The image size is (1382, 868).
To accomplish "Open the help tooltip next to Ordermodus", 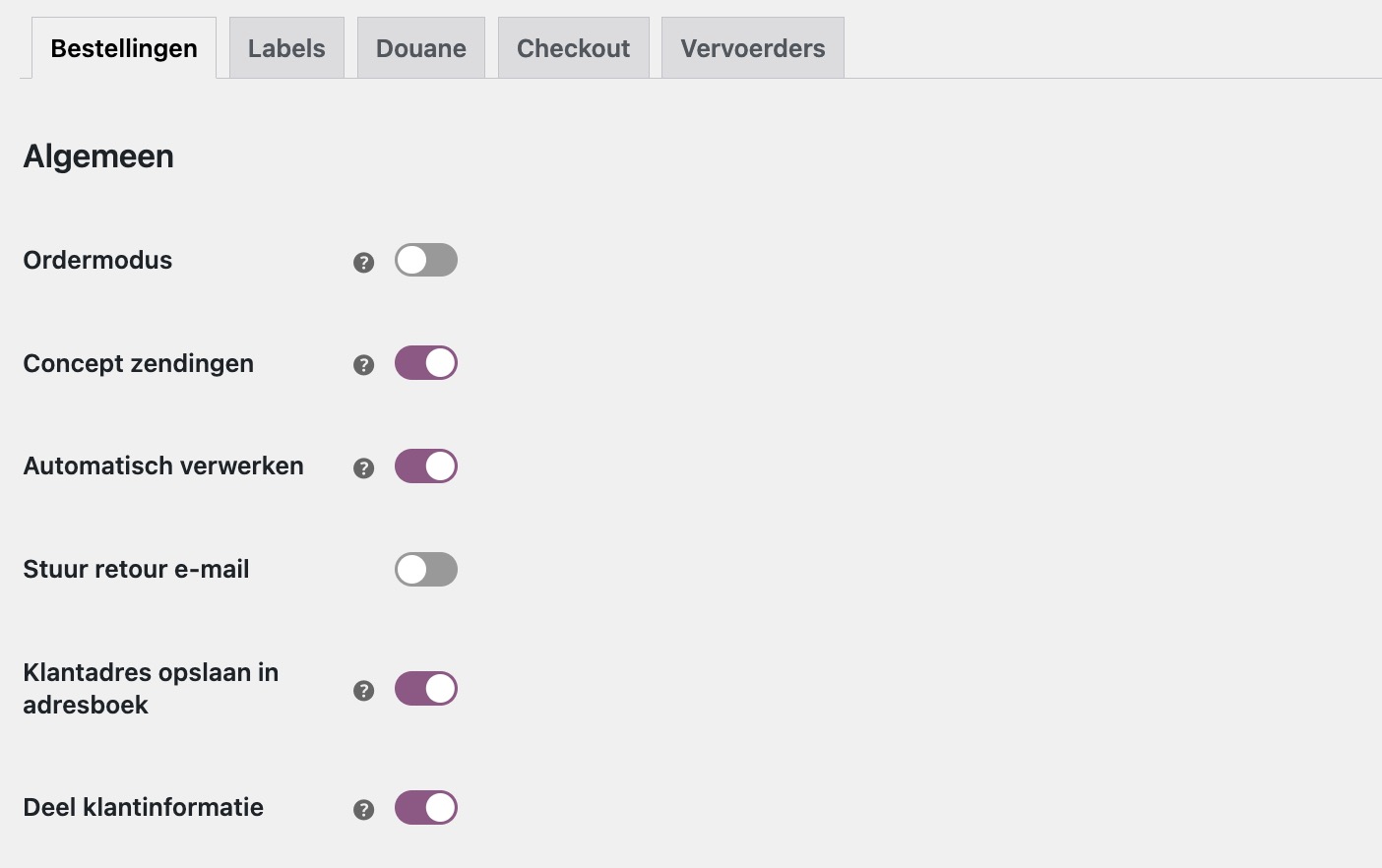I will point(364,262).
